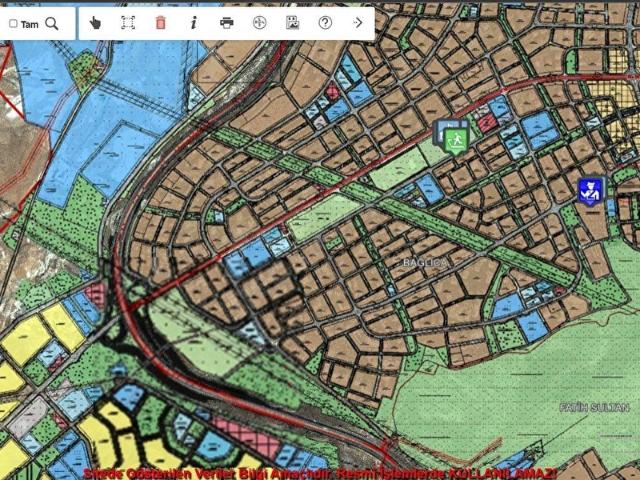Viewport: 640px width, 480px height.
Task: Open the map image export icon
Action: click(292, 23)
